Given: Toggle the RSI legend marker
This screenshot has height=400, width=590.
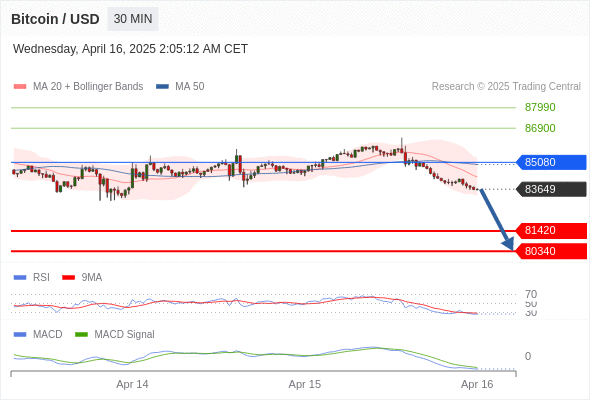Looking at the screenshot, I should [x=20, y=278].
